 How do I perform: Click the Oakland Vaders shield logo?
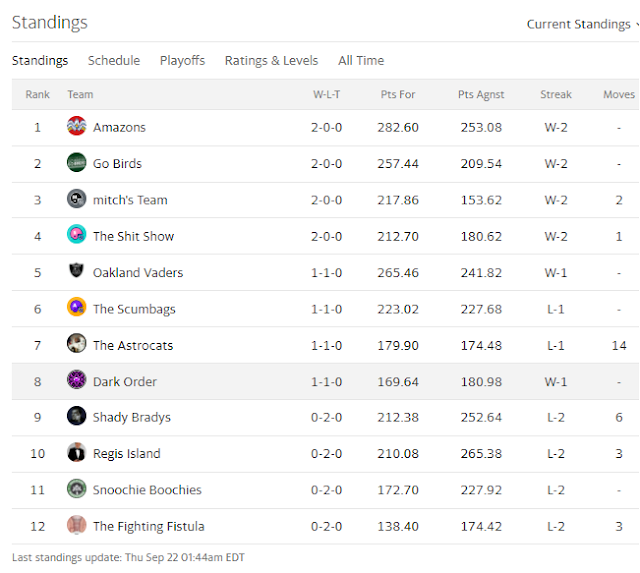76,271
